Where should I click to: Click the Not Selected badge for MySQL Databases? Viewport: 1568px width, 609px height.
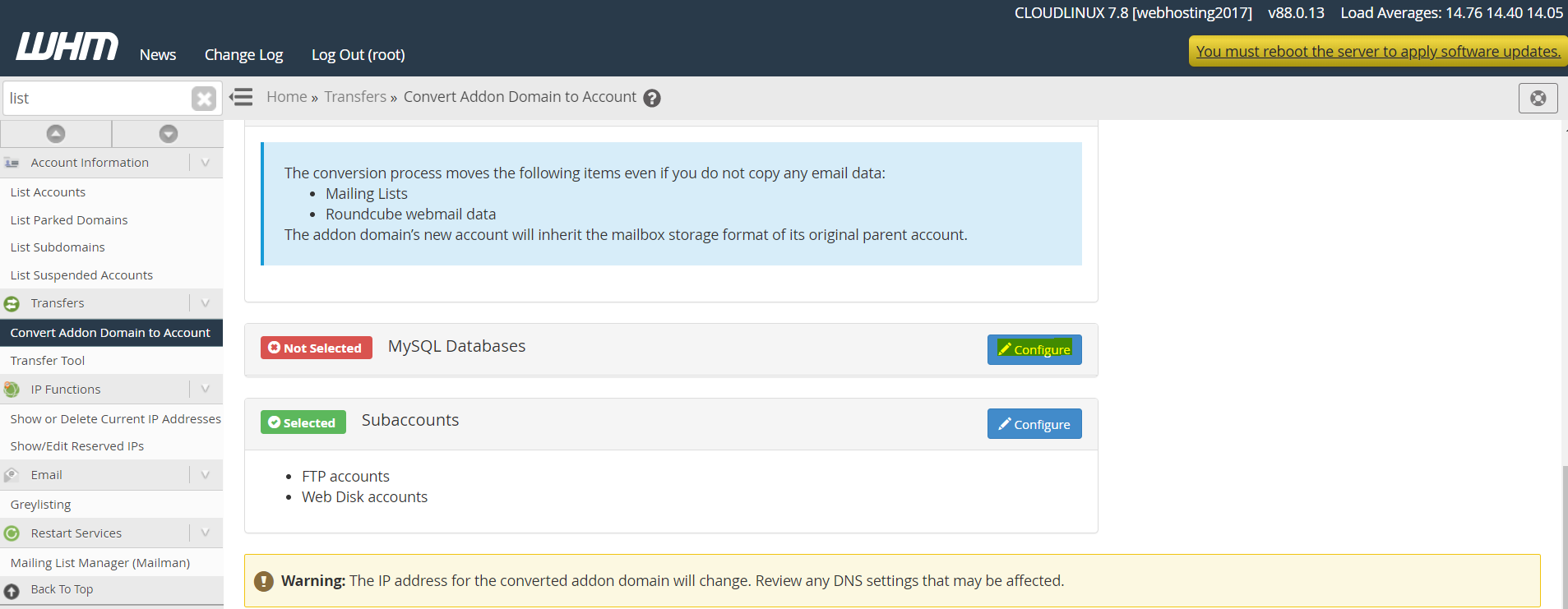[317, 348]
